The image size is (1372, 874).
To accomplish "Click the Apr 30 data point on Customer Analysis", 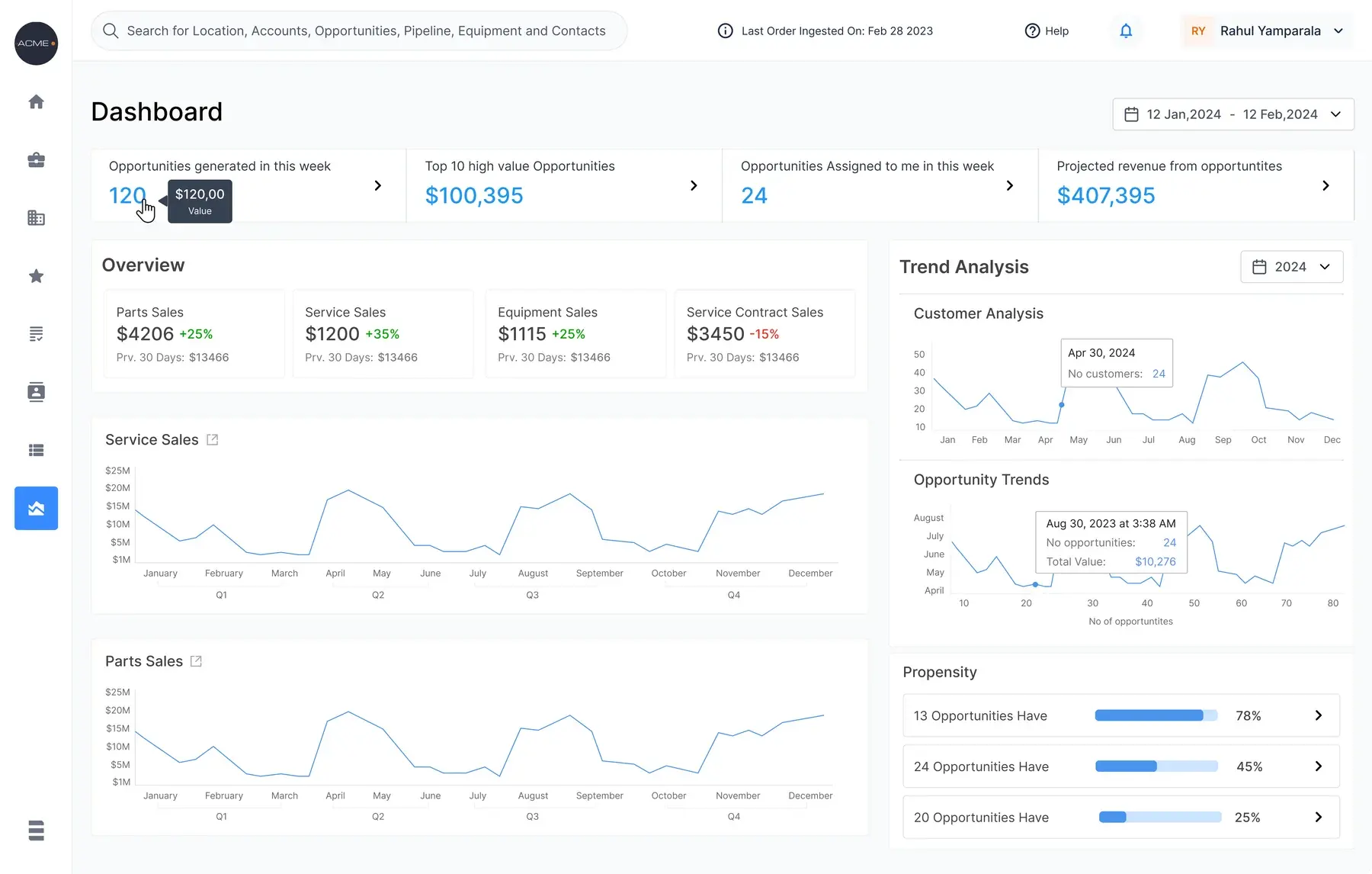I will click(x=1062, y=405).
